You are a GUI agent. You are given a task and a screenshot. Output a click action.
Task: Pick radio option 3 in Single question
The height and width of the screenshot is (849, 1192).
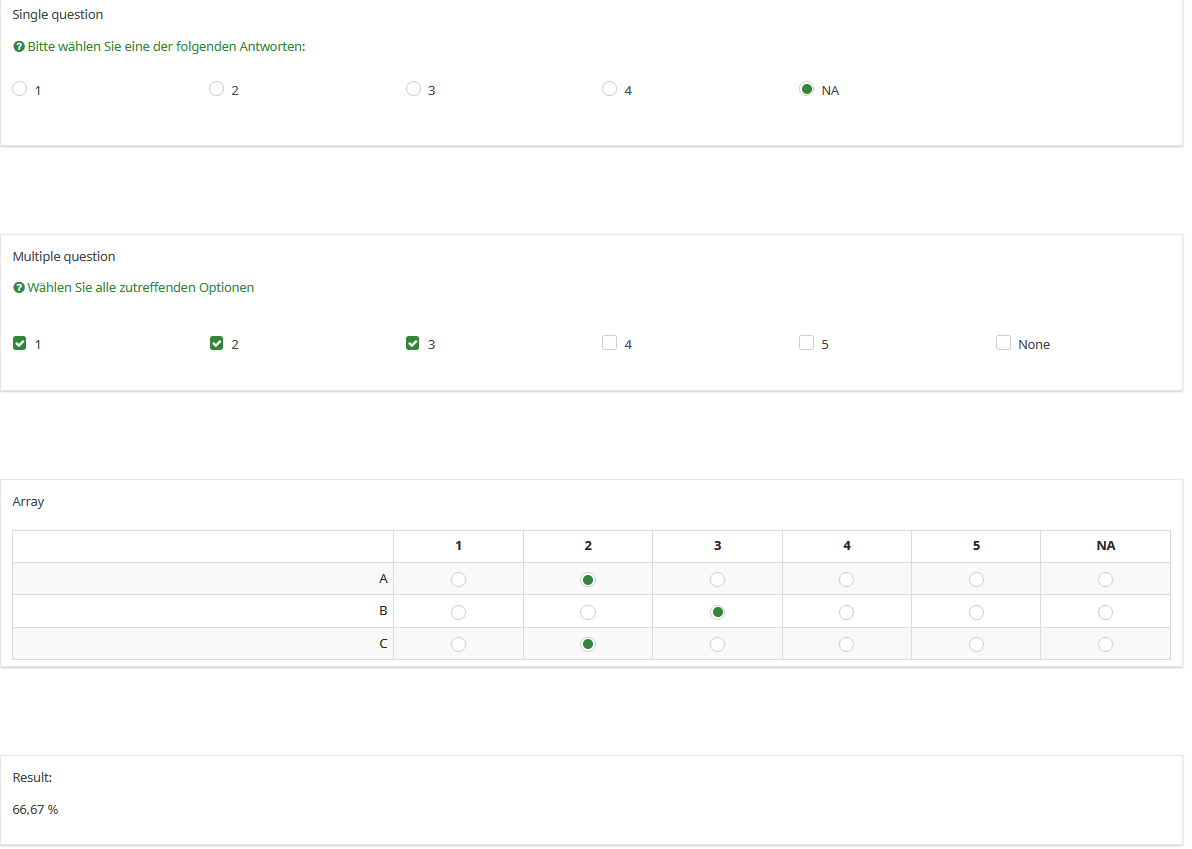pyautogui.click(x=413, y=89)
